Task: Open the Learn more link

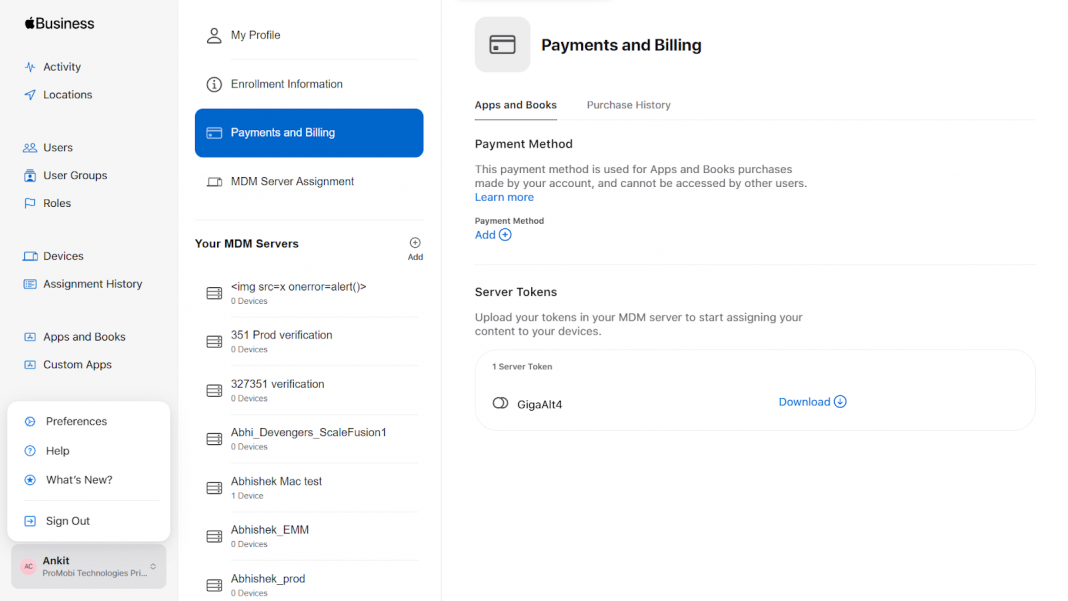Action: (504, 197)
